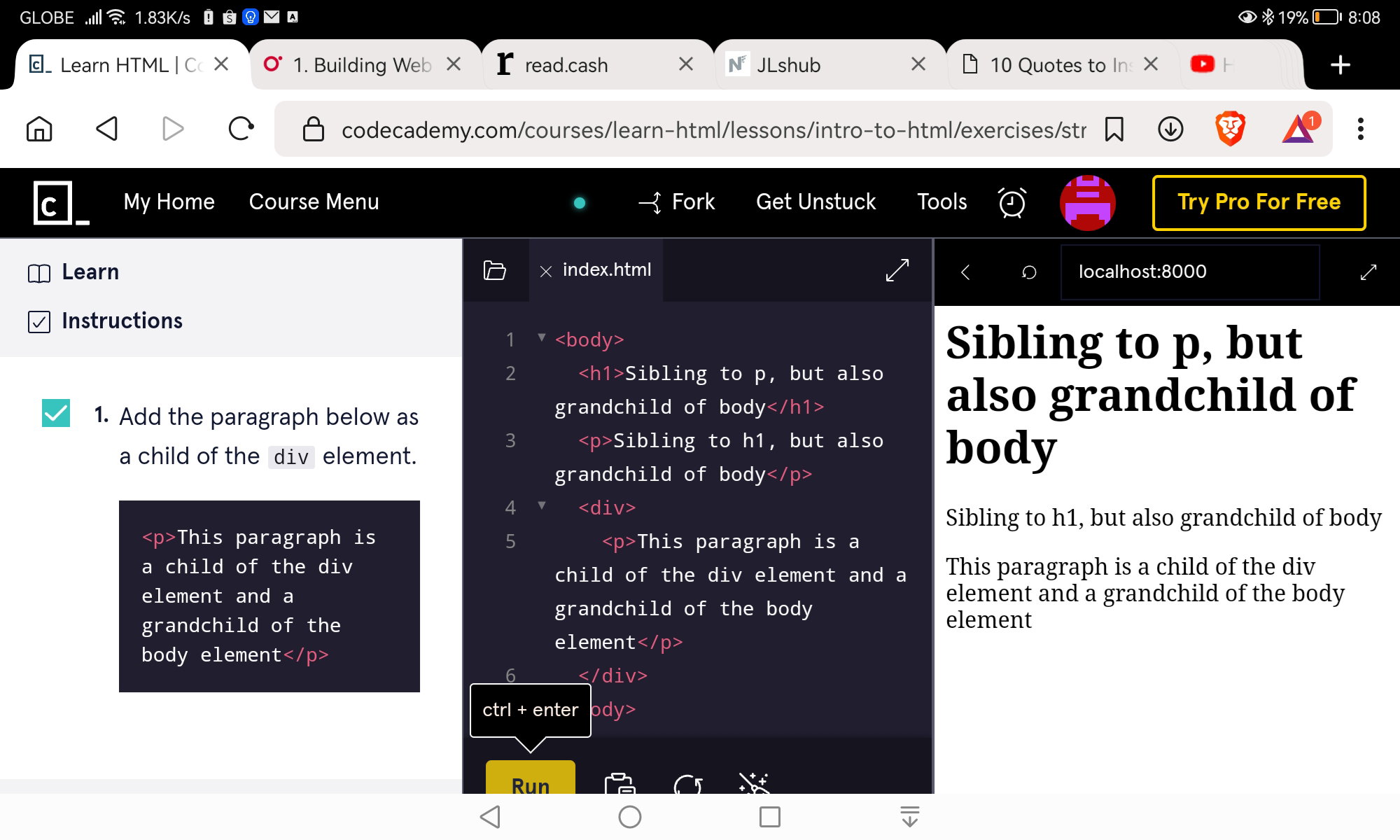Open a new browser tab
Image resolution: width=1400 pixels, height=840 pixels.
pyautogui.click(x=1340, y=64)
